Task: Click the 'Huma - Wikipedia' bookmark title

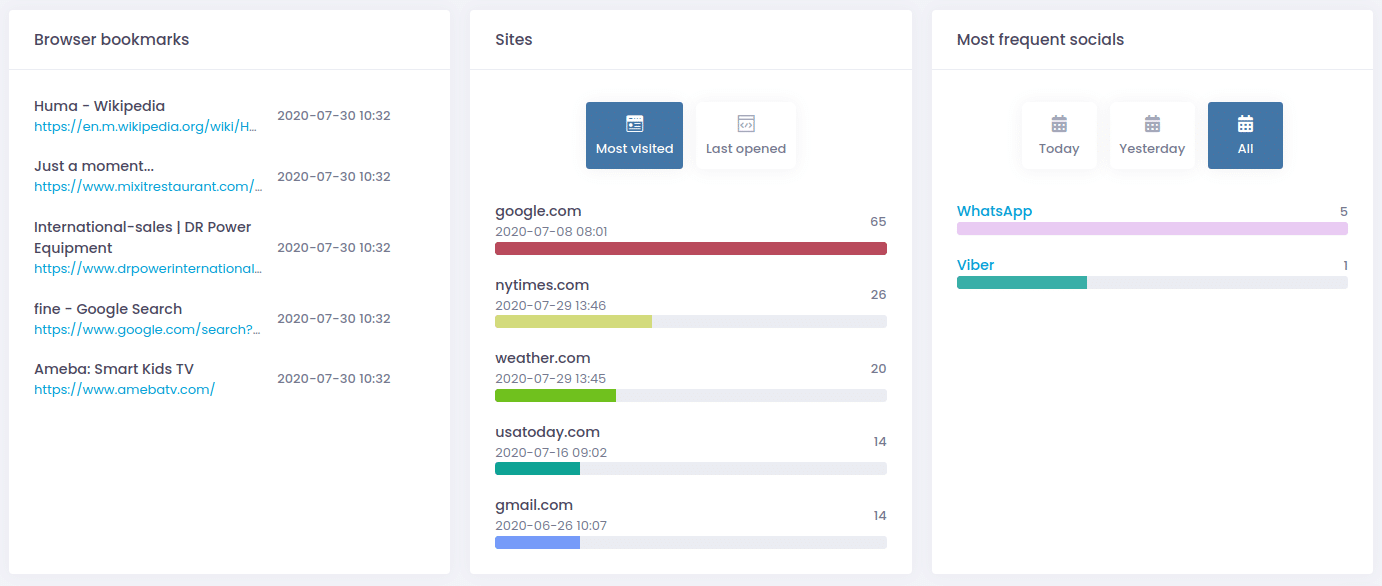Action: click(99, 106)
